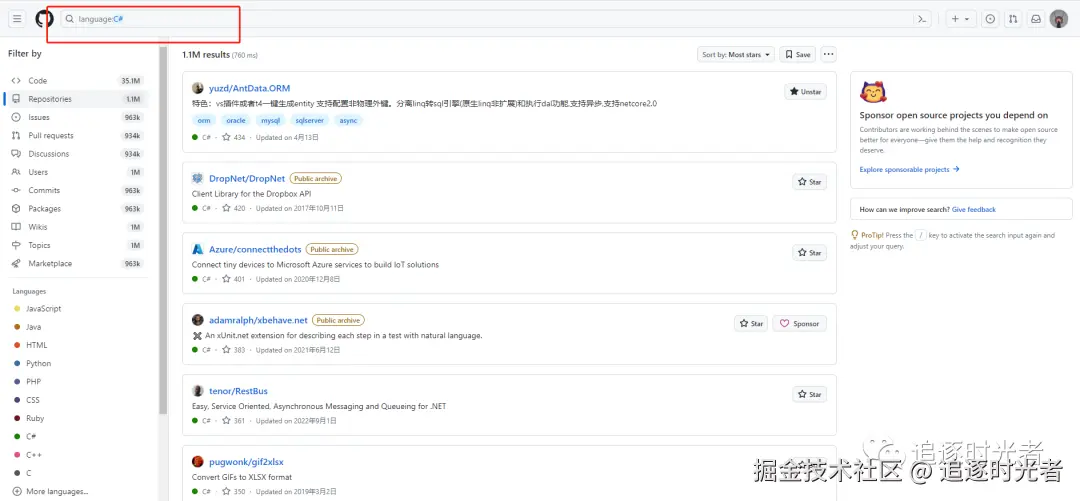Click Azure logo beside connectthedots
The image size is (1080, 501).
coord(198,249)
